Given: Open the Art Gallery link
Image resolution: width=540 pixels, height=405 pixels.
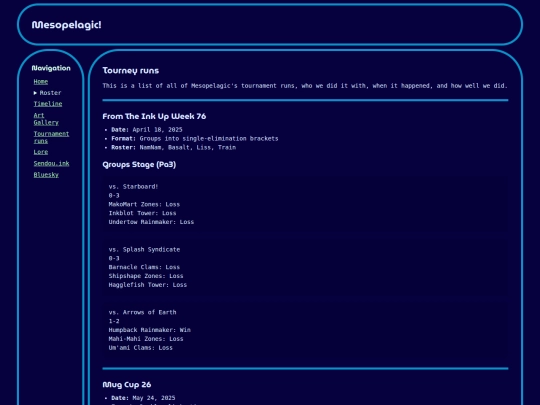Looking at the screenshot, I should tap(46, 119).
